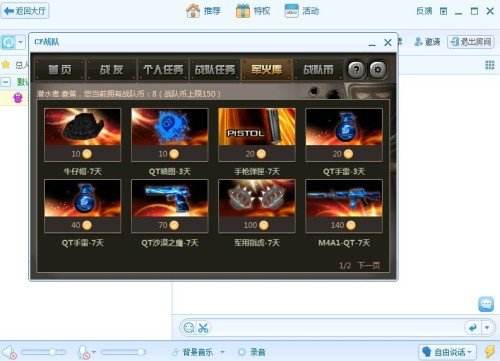This screenshot has height=361, width=500.
Task: Open the 特权 gift box icon
Action: 243,11
